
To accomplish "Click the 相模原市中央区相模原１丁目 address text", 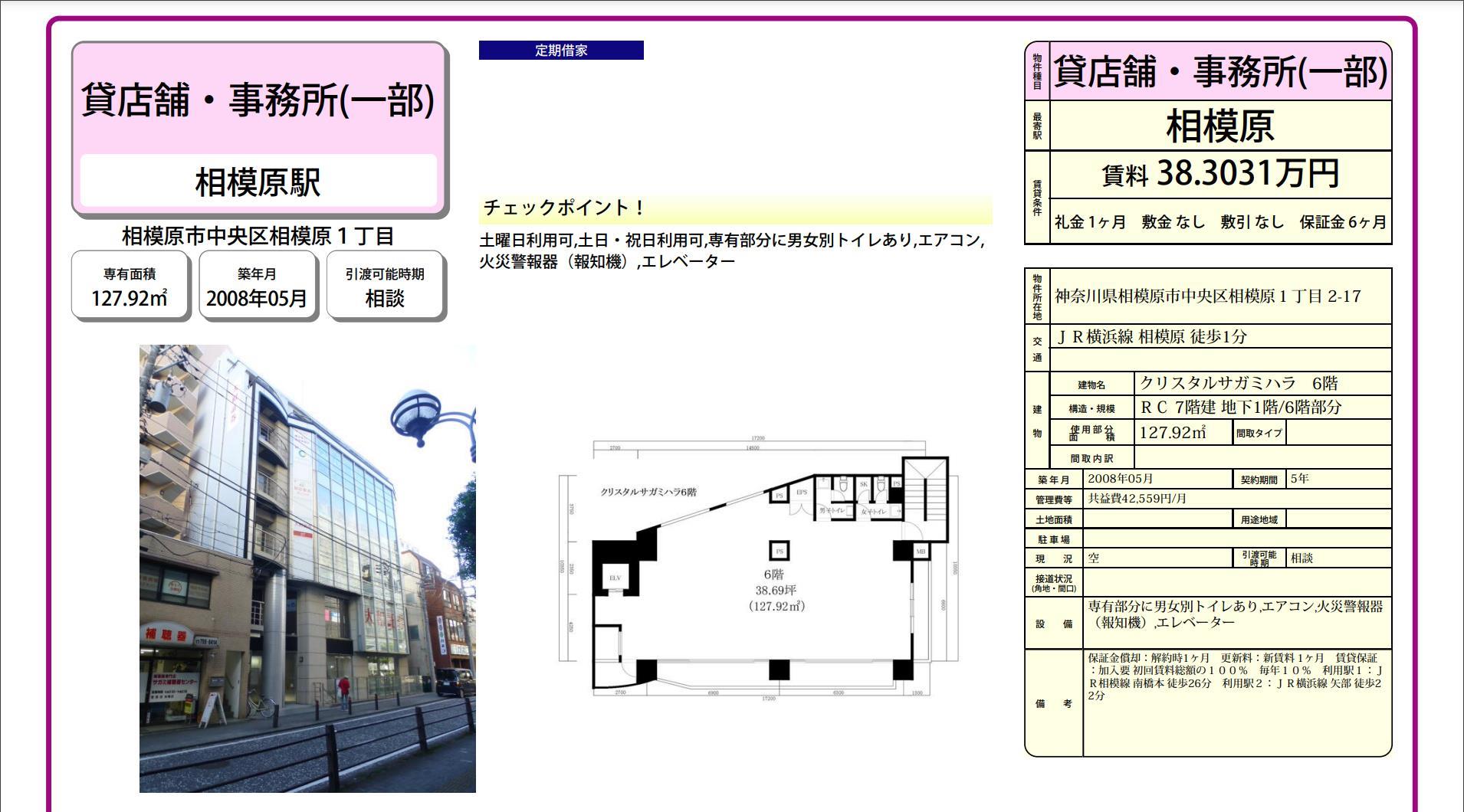I will pyautogui.click(x=258, y=236).
